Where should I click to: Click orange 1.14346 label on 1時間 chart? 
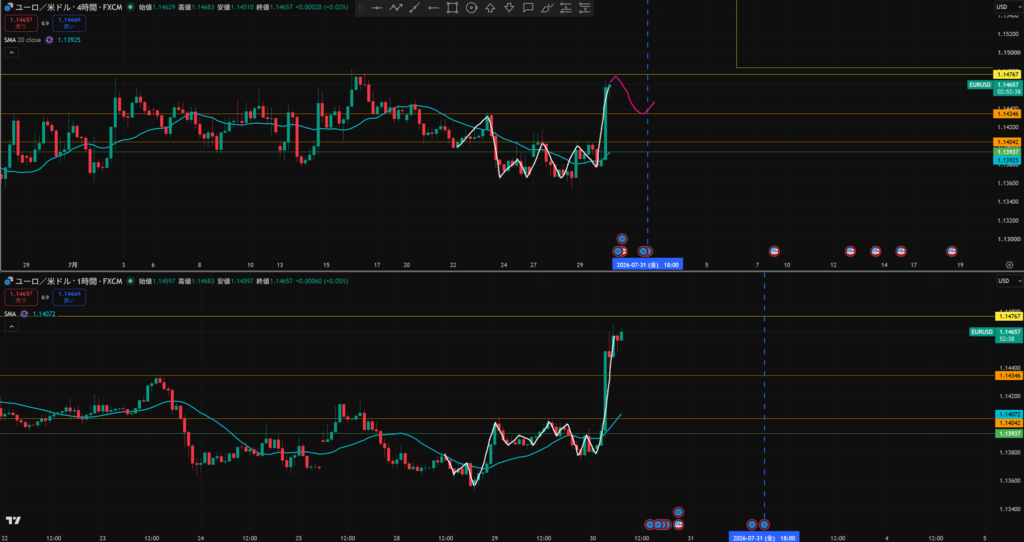(1008, 375)
